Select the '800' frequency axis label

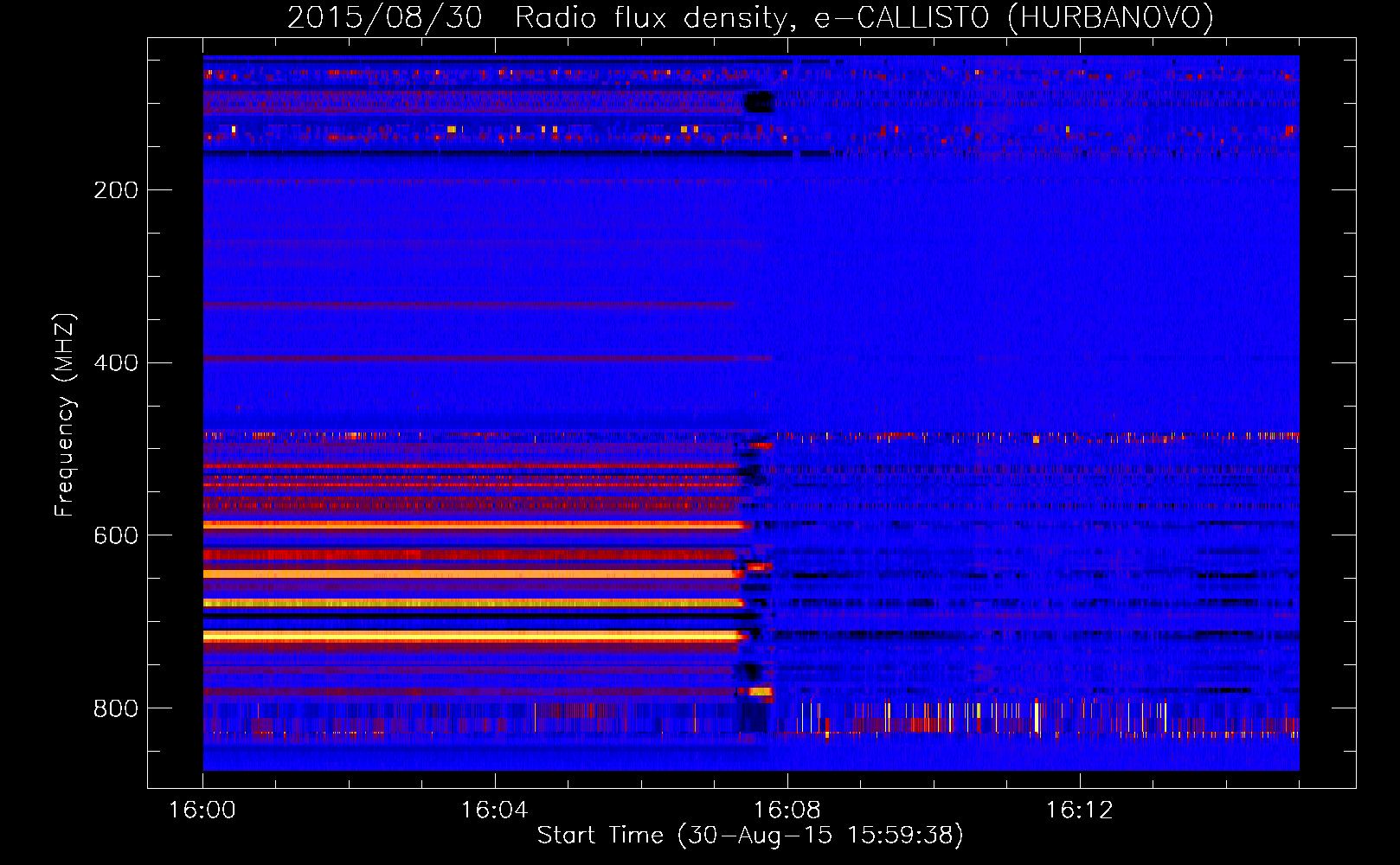(x=116, y=708)
